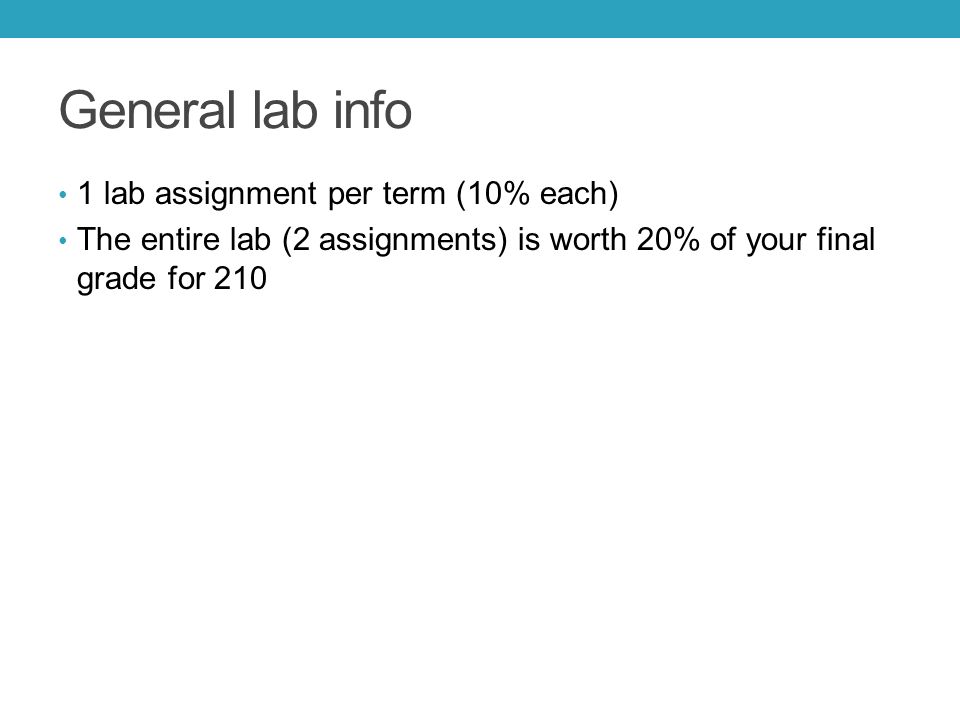
Task: Click the course number '210'
Action: coord(241,279)
